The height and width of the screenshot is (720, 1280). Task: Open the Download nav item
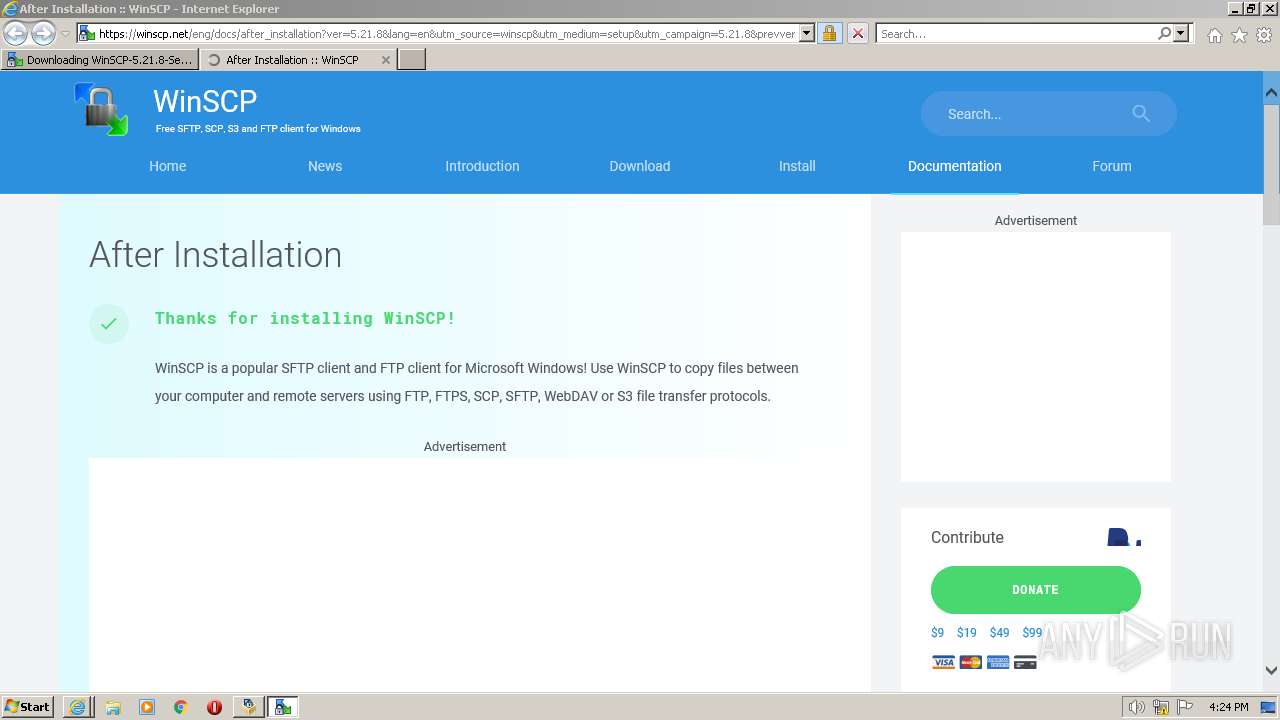[x=640, y=166]
